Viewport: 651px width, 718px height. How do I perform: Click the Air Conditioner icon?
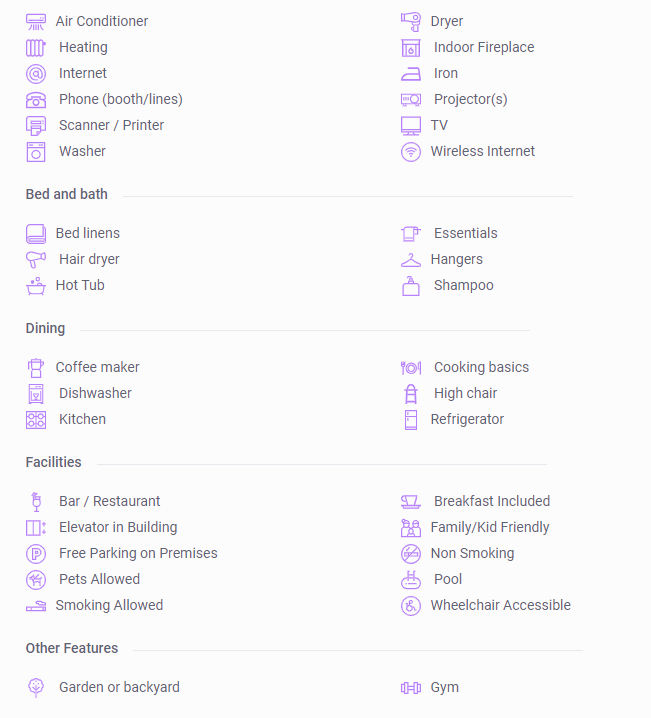point(36,22)
